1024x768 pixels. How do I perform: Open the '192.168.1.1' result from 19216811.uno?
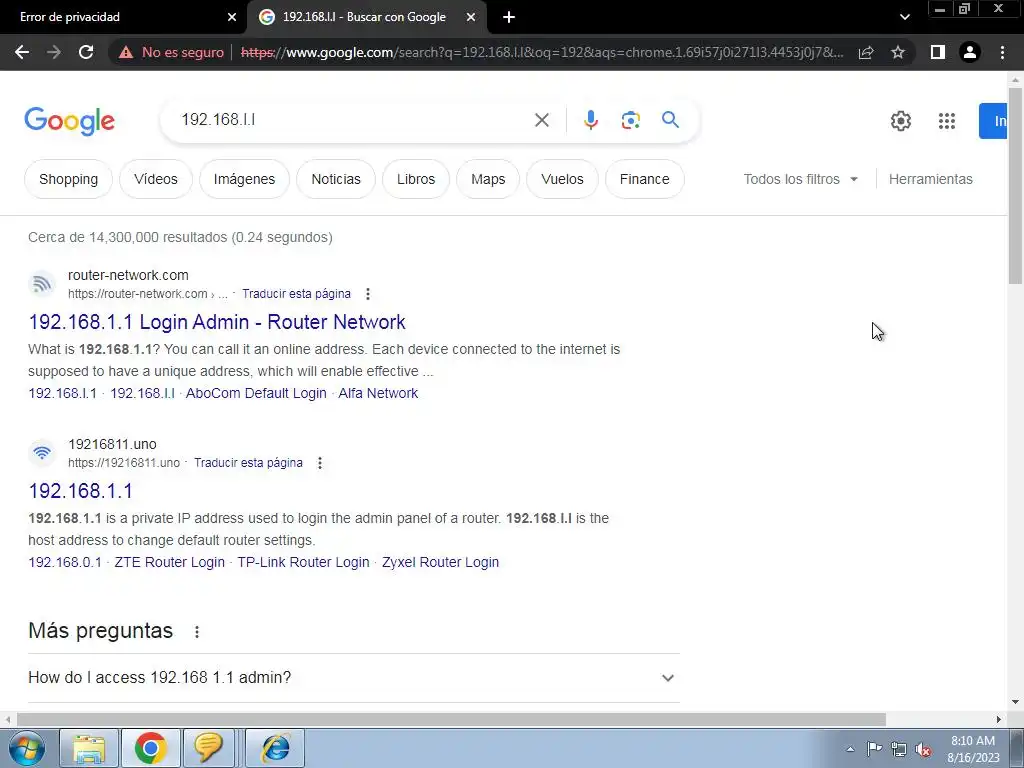[x=80, y=491]
